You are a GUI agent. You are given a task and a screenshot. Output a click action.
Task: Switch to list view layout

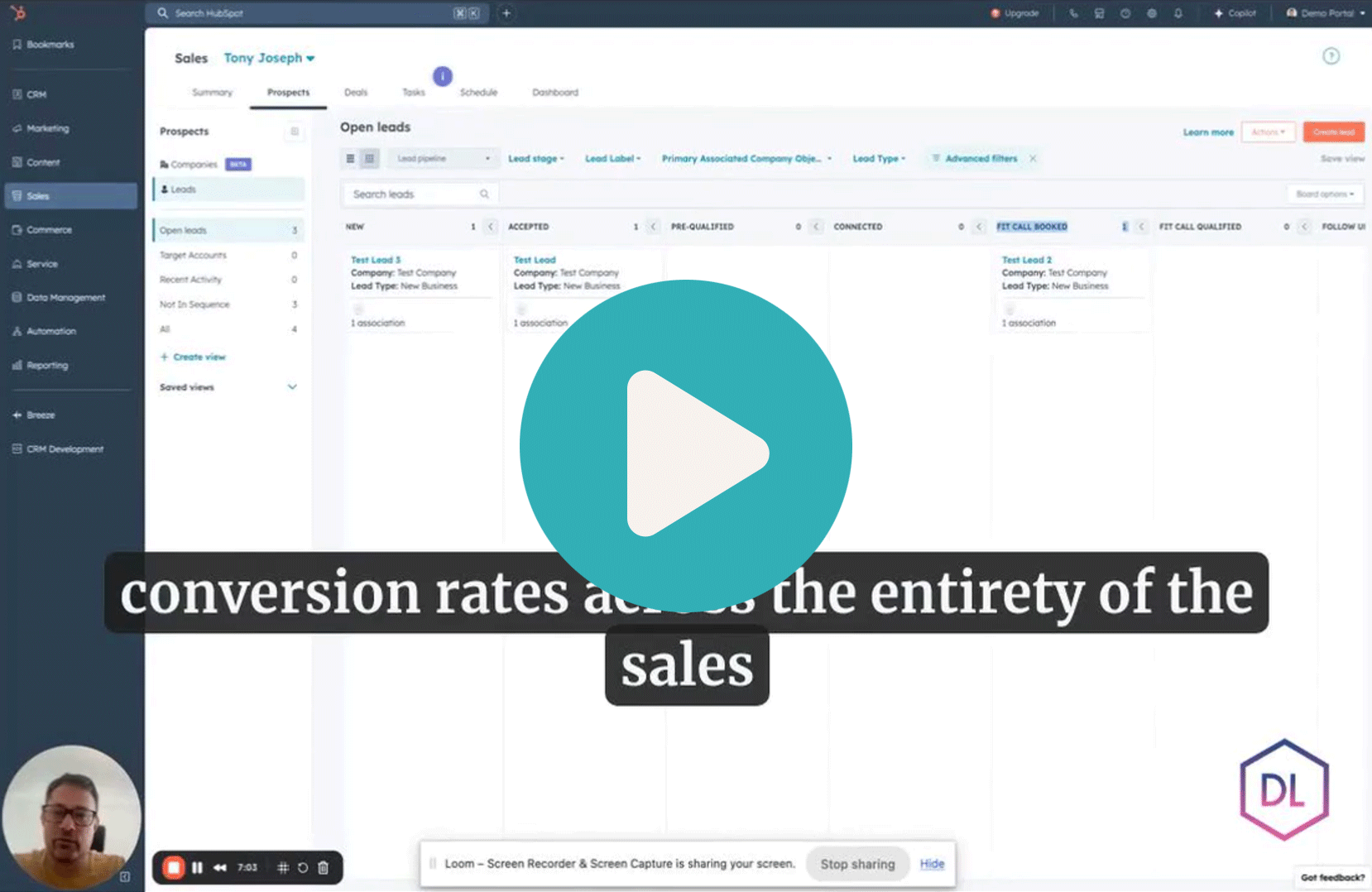[x=350, y=158]
